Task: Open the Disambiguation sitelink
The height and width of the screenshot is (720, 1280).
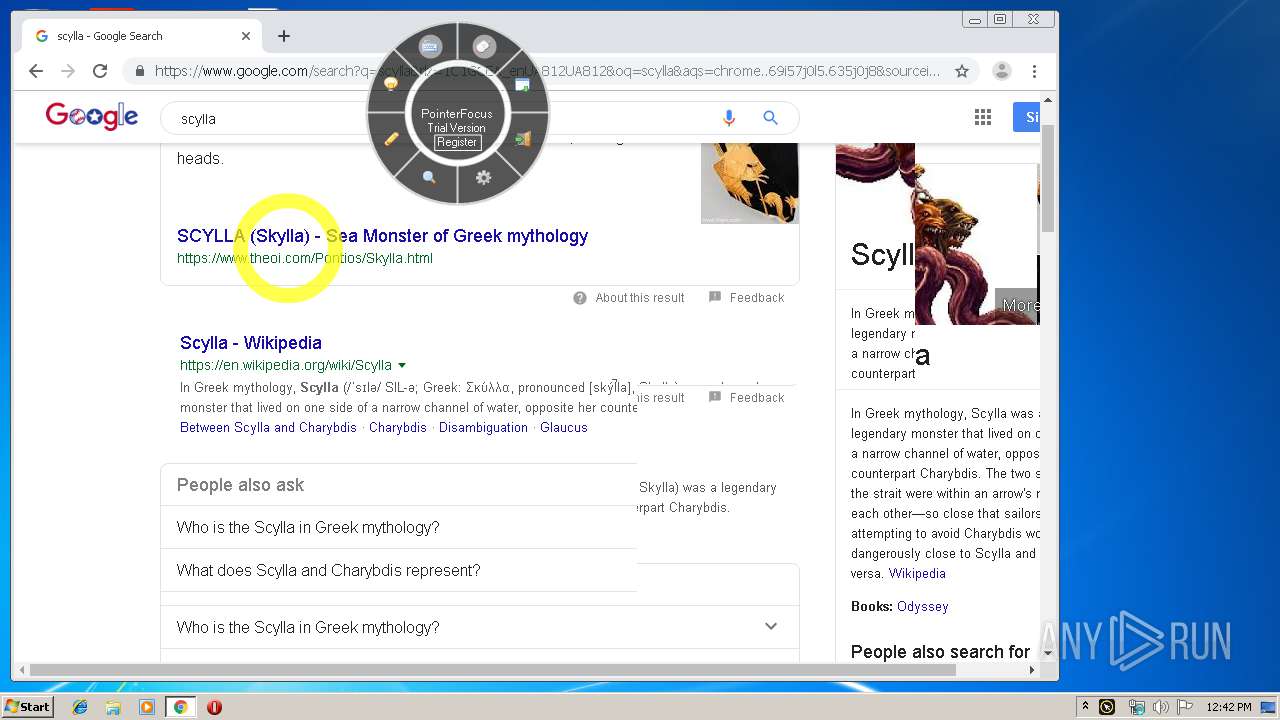Action: pyautogui.click(x=483, y=427)
